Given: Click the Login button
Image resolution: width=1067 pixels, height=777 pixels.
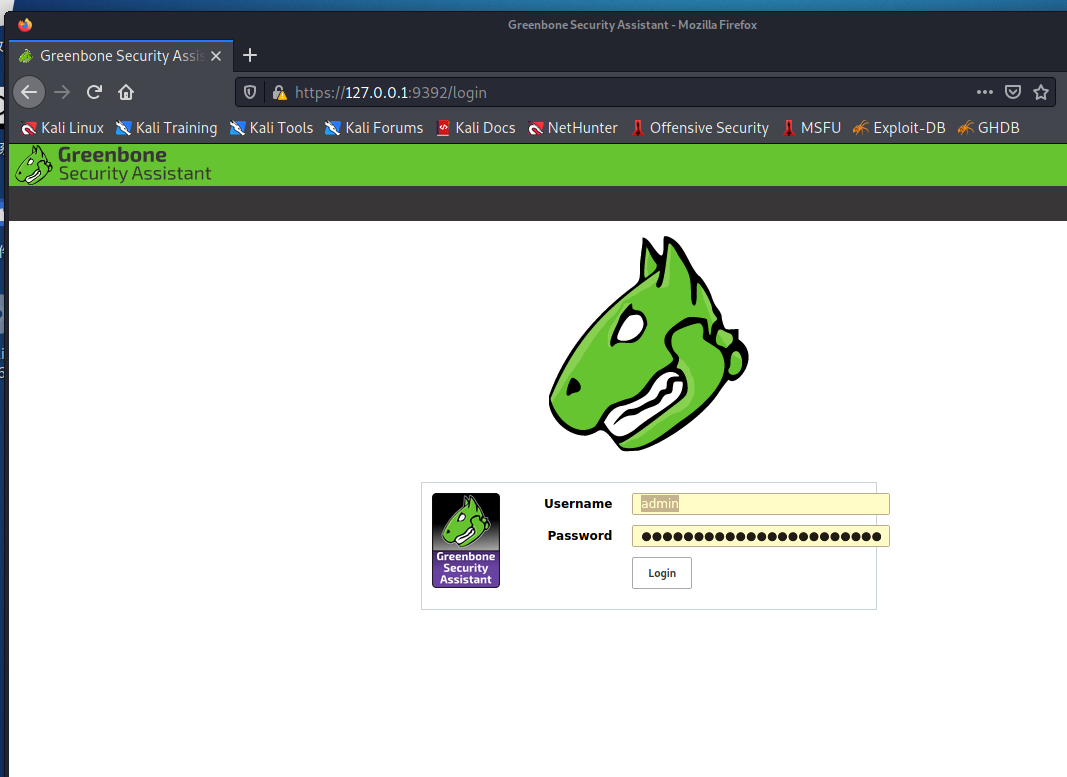Looking at the screenshot, I should 661,573.
